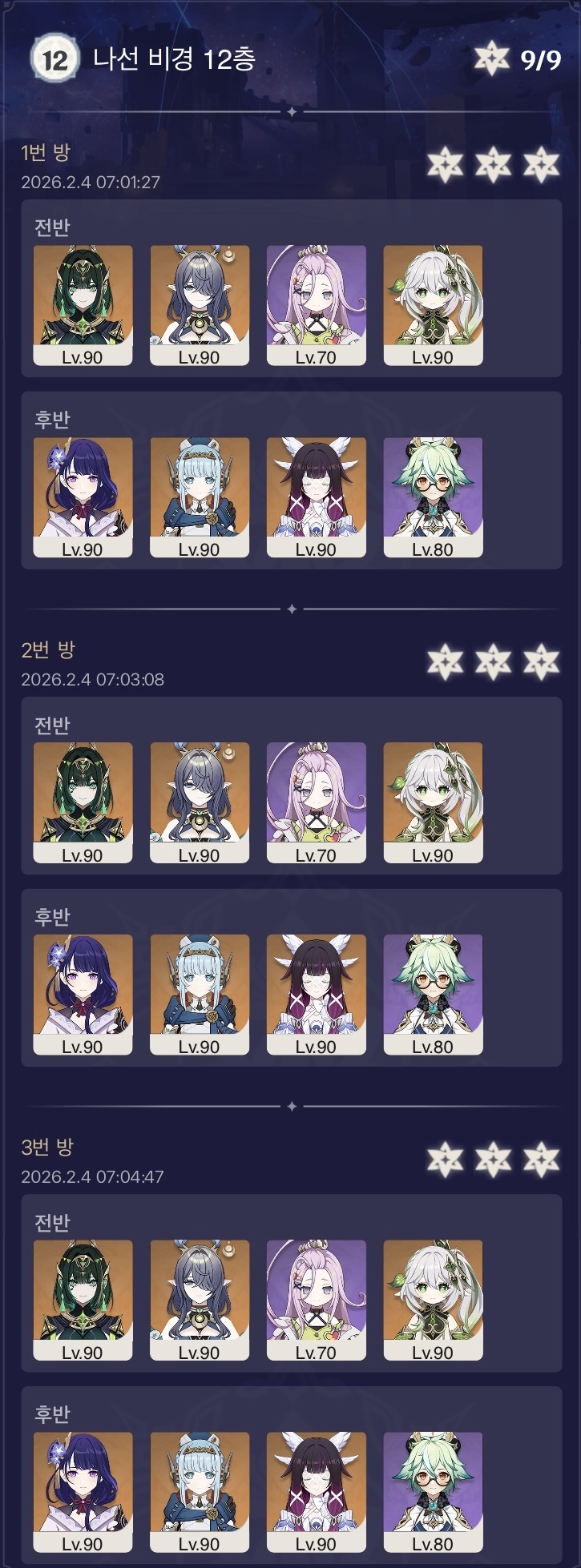Click the first star of chamber 1

point(445,164)
